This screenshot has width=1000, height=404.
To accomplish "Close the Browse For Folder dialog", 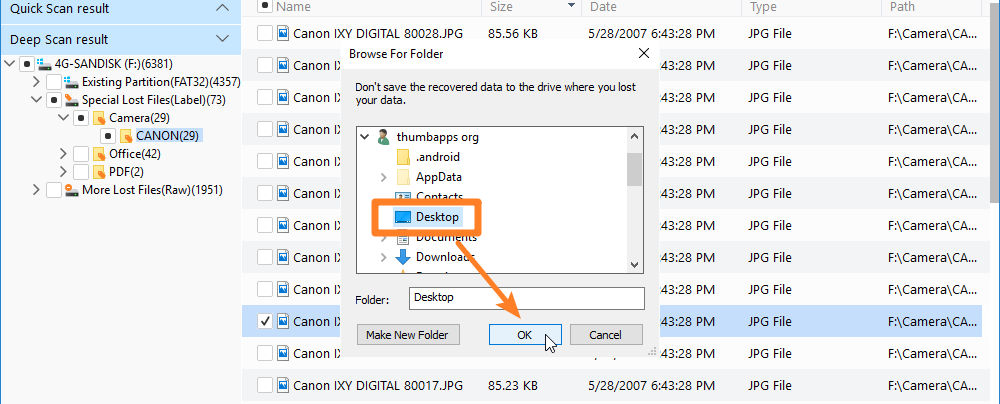I will coord(644,54).
